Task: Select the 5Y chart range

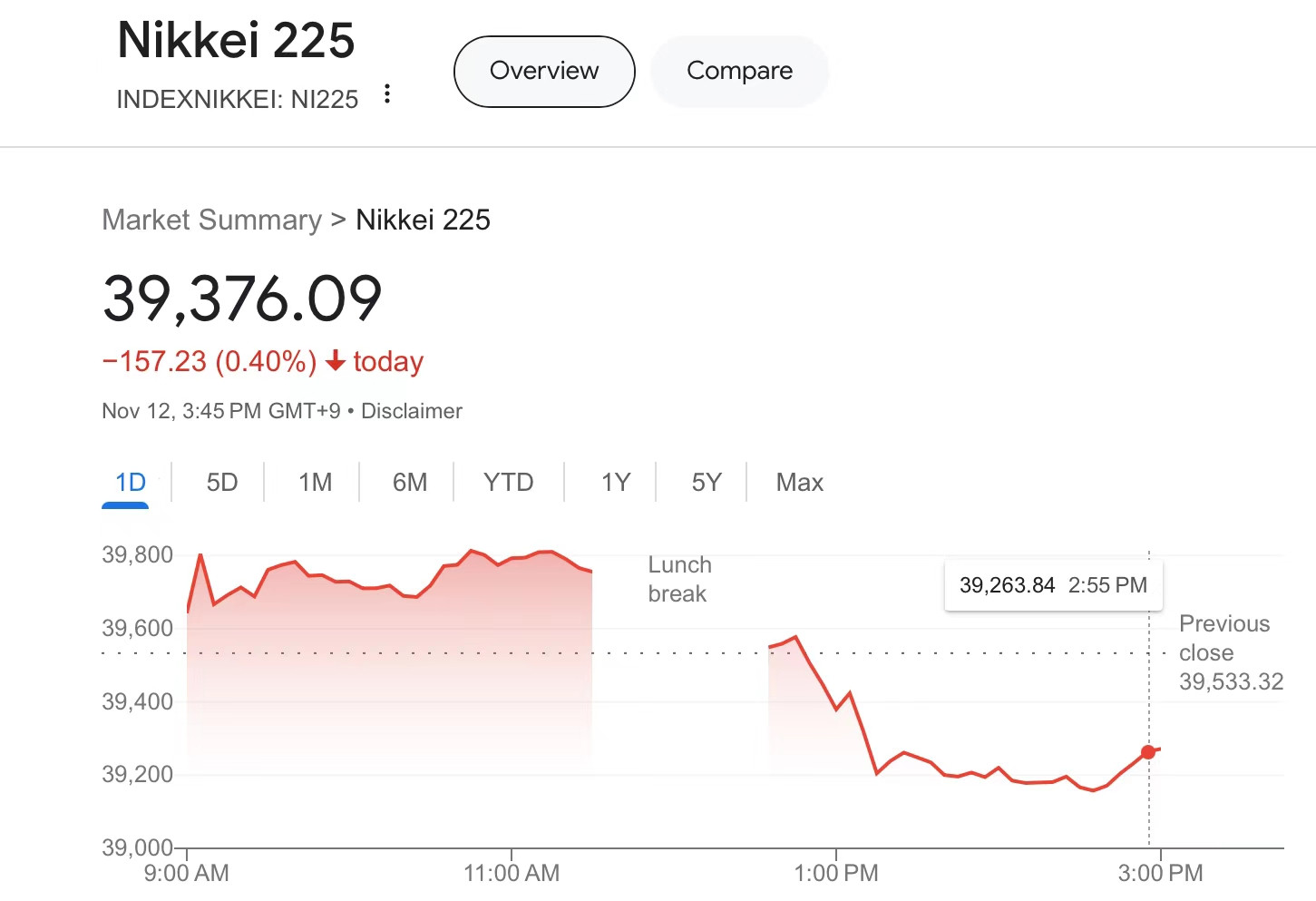Action: pyautogui.click(x=707, y=483)
